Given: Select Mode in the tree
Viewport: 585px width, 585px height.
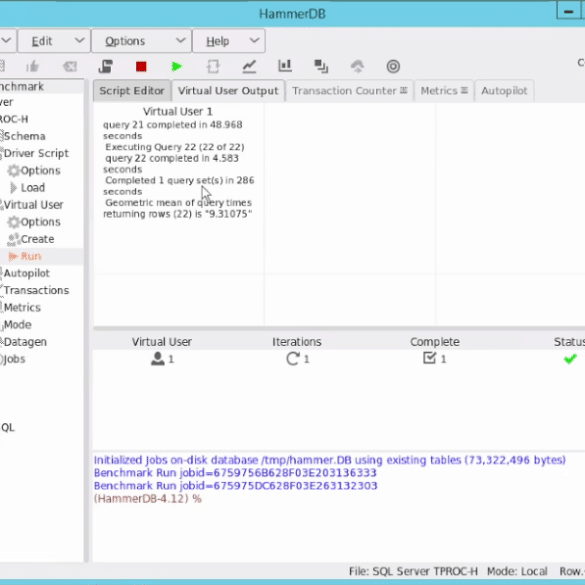Looking at the screenshot, I should pos(18,325).
